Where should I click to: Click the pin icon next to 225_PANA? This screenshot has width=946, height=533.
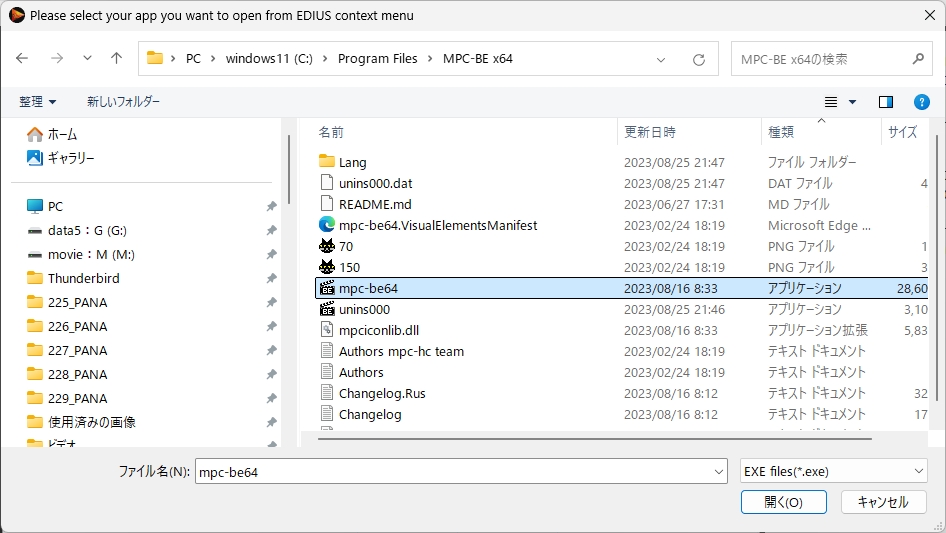coord(271,302)
